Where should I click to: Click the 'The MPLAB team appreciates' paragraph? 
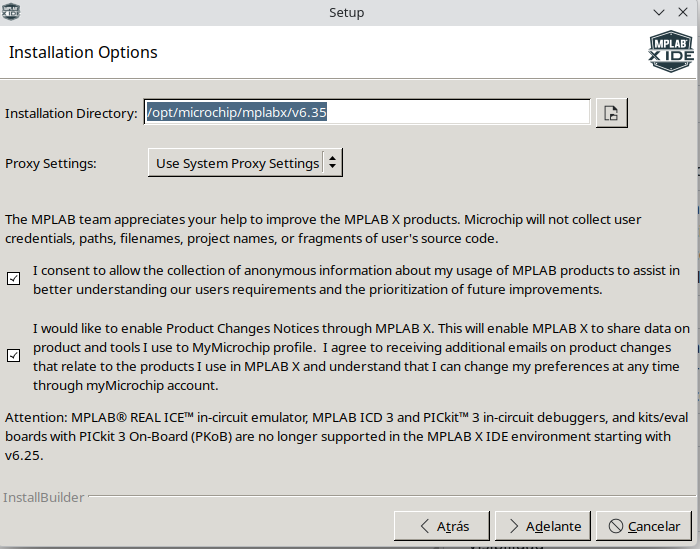(x=323, y=229)
